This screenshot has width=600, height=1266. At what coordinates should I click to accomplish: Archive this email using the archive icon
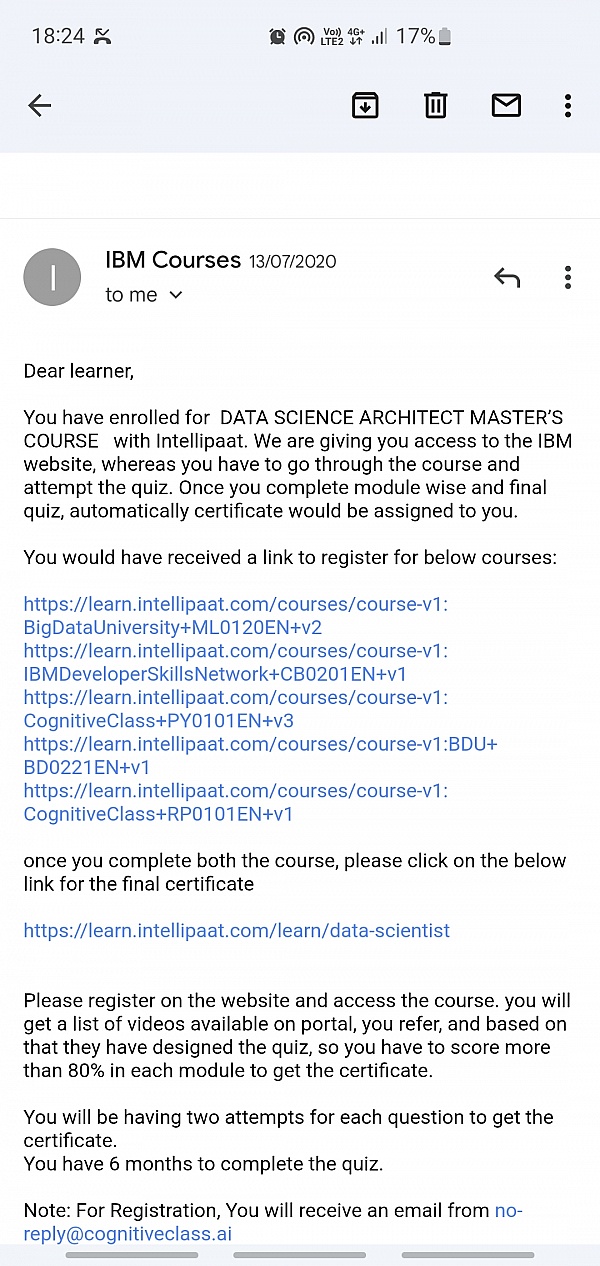point(365,105)
